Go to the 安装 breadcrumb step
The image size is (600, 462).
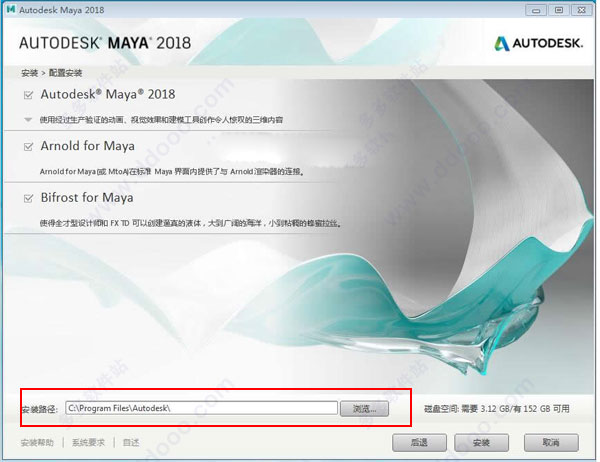[x=29, y=73]
